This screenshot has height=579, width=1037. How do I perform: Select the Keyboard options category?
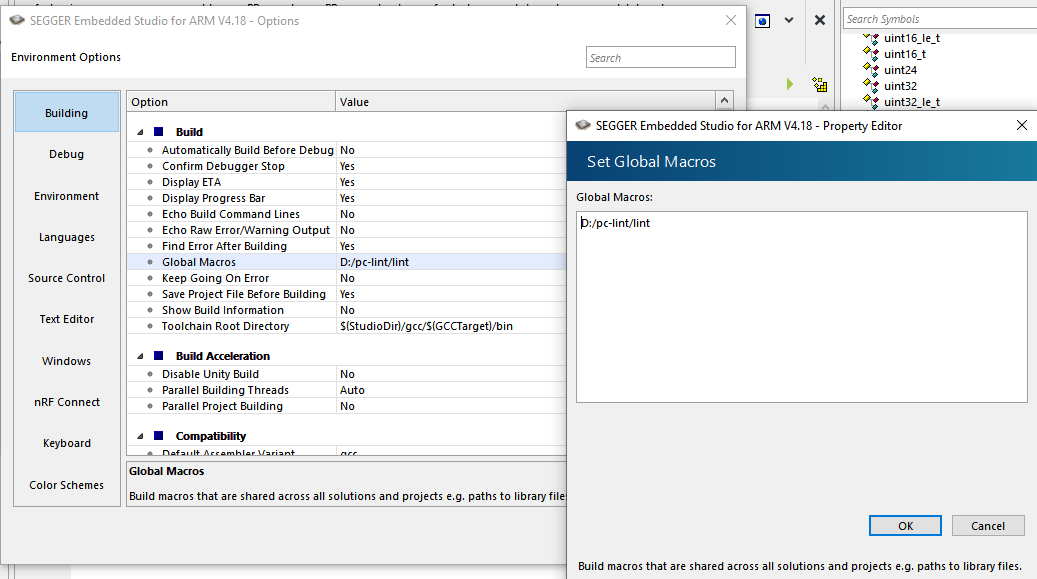point(67,443)
